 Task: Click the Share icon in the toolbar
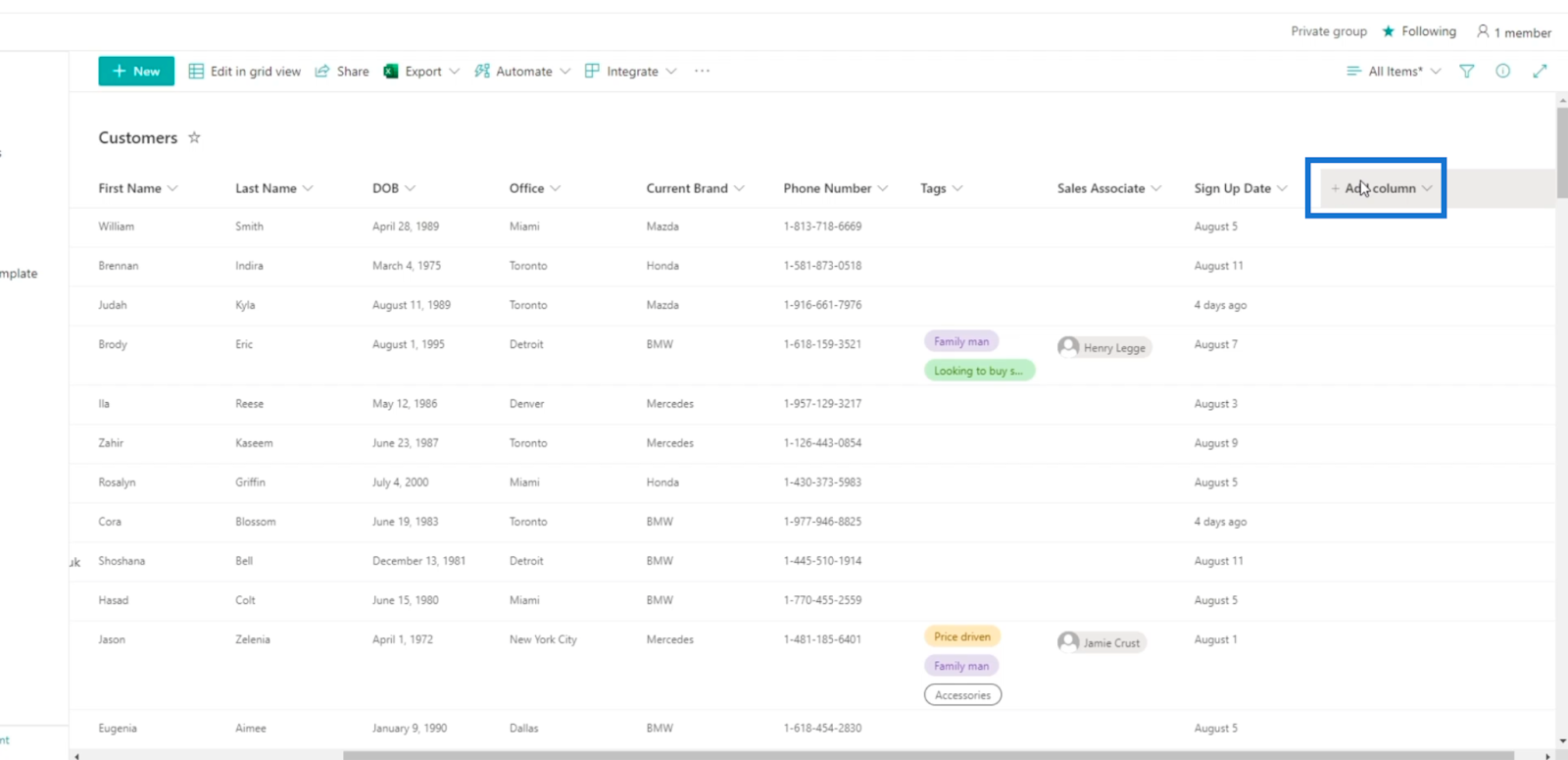coord(321,72)
